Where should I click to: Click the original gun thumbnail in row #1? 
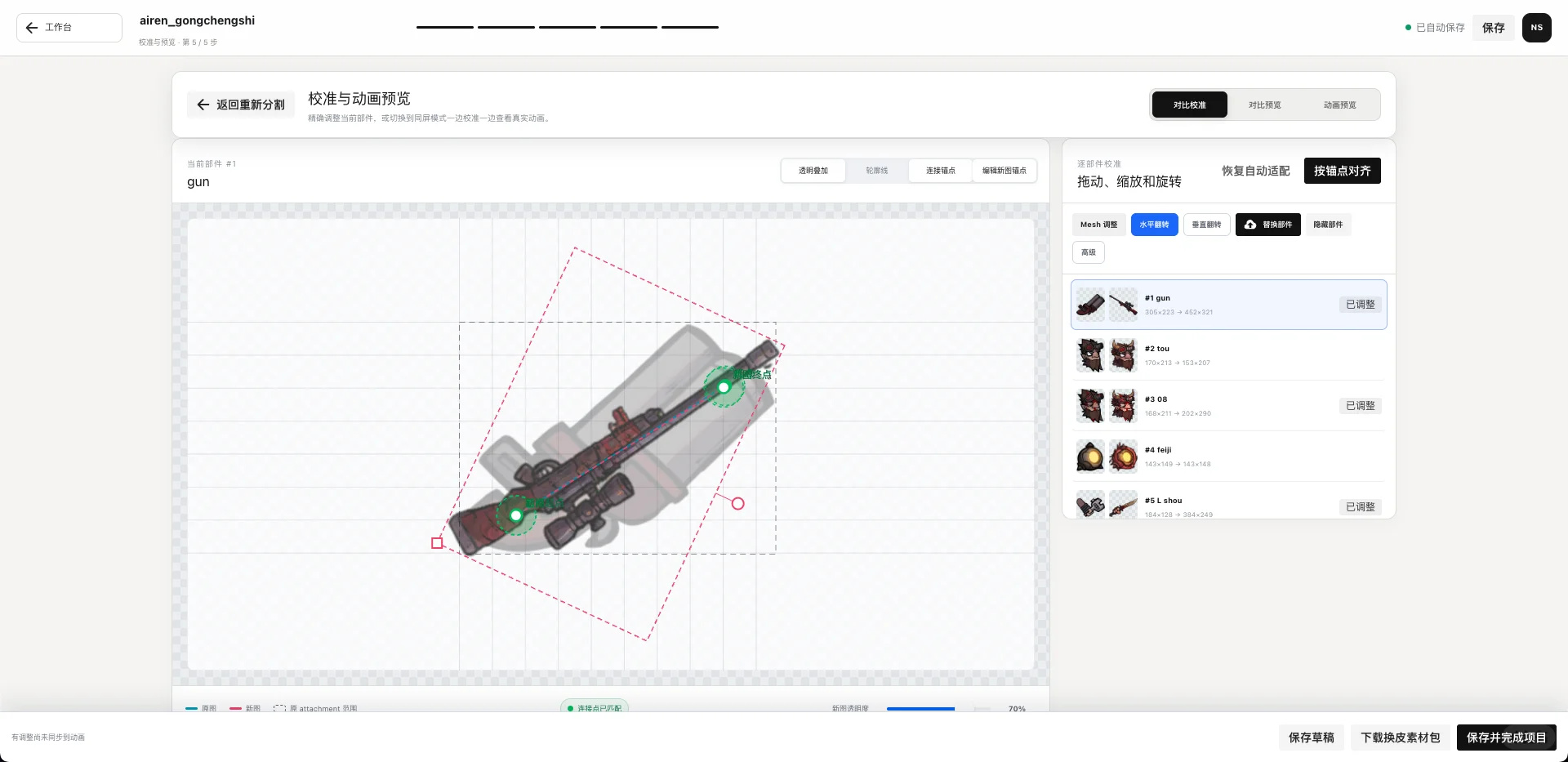pos(1090,305)
